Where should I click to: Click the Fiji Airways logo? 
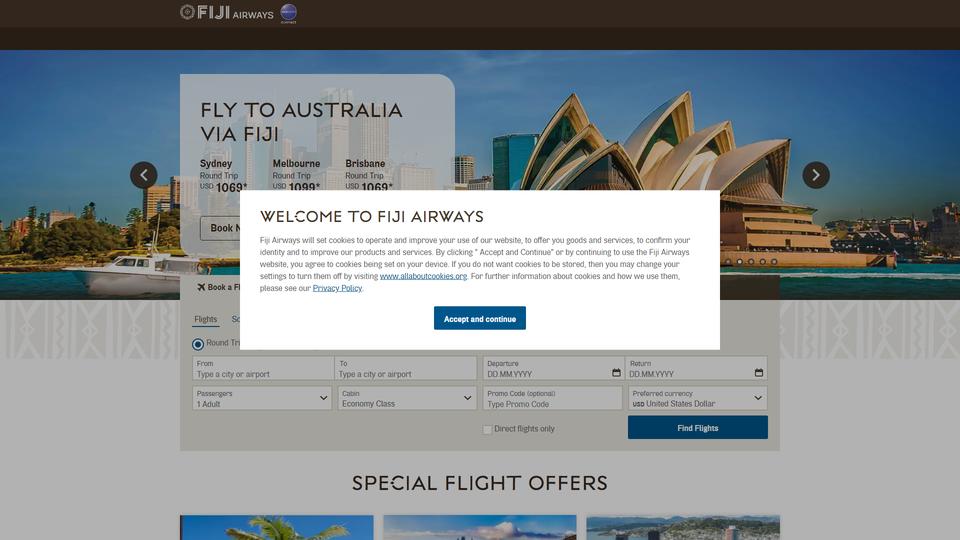tap(227, 13)
